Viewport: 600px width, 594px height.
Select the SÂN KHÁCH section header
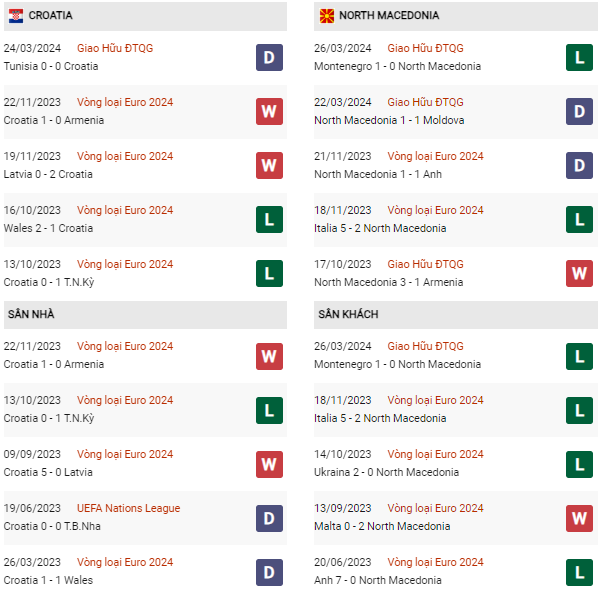(x=348, y=314)
